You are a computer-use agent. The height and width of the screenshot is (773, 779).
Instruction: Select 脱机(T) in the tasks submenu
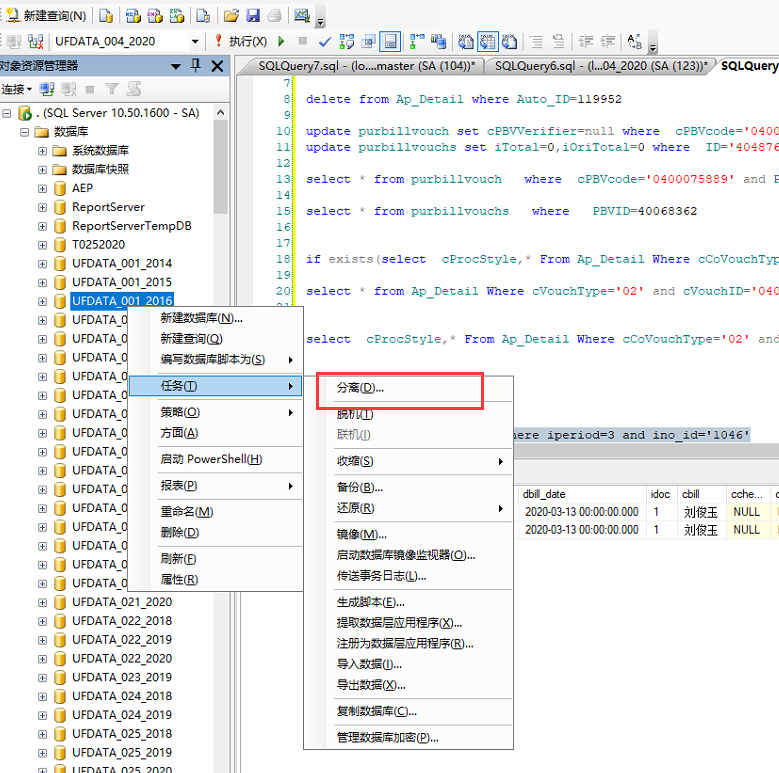(x=408, y=414)
